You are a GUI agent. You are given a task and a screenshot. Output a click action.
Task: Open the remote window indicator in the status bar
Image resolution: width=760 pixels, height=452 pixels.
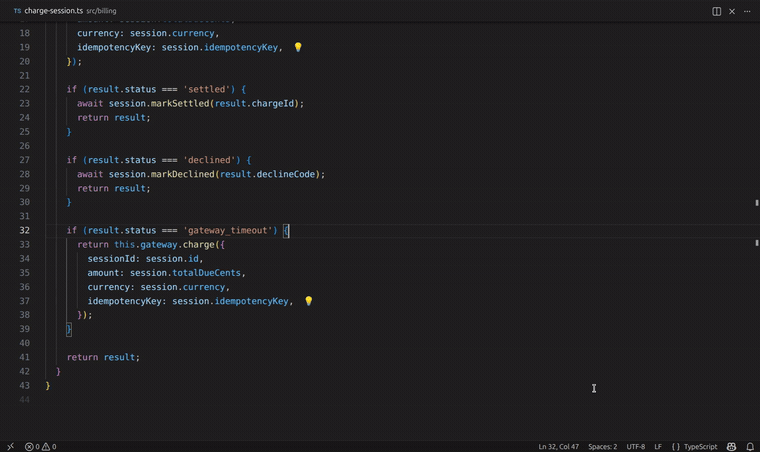[10, 447]
